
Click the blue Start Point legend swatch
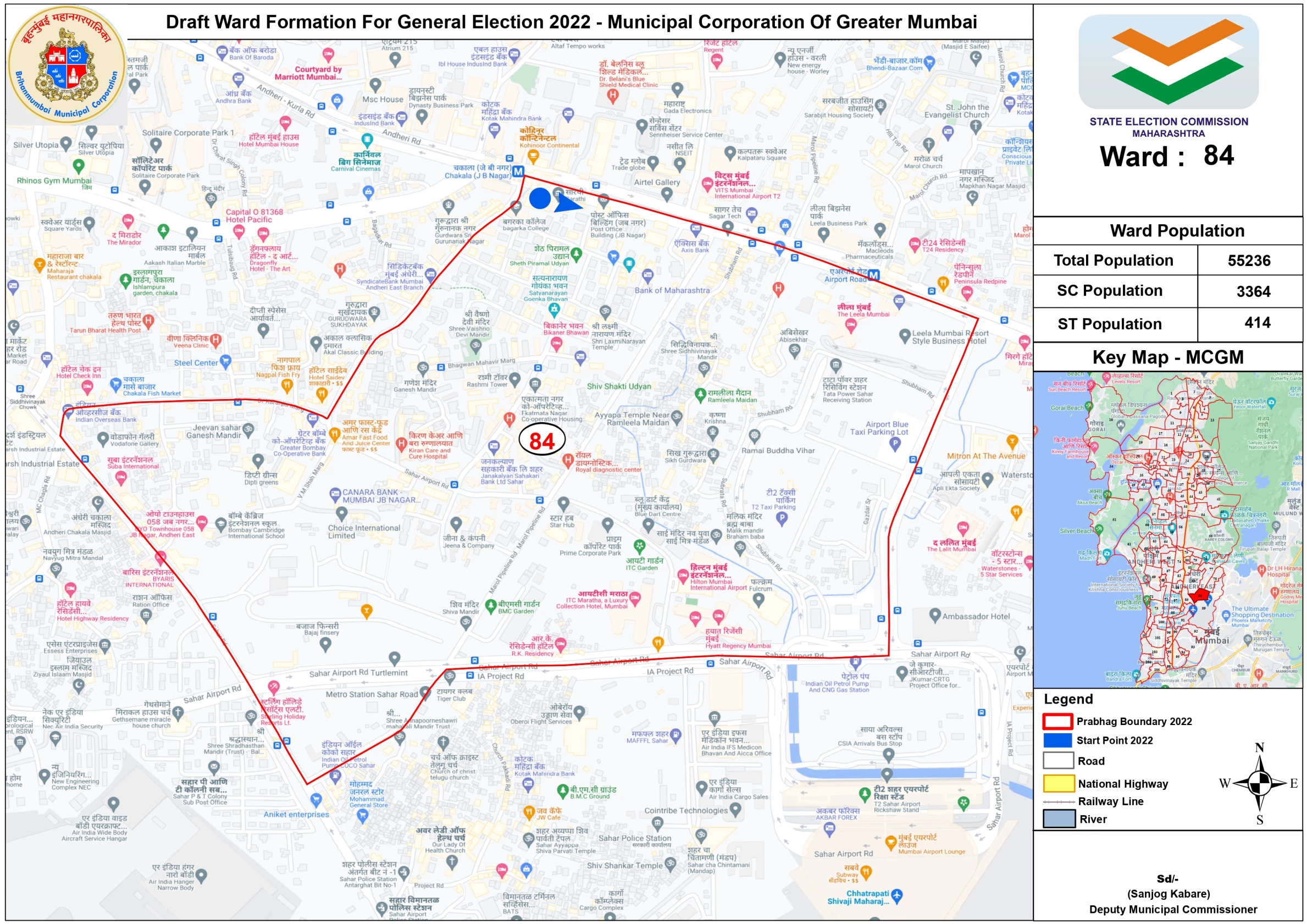coord(1057,740)
